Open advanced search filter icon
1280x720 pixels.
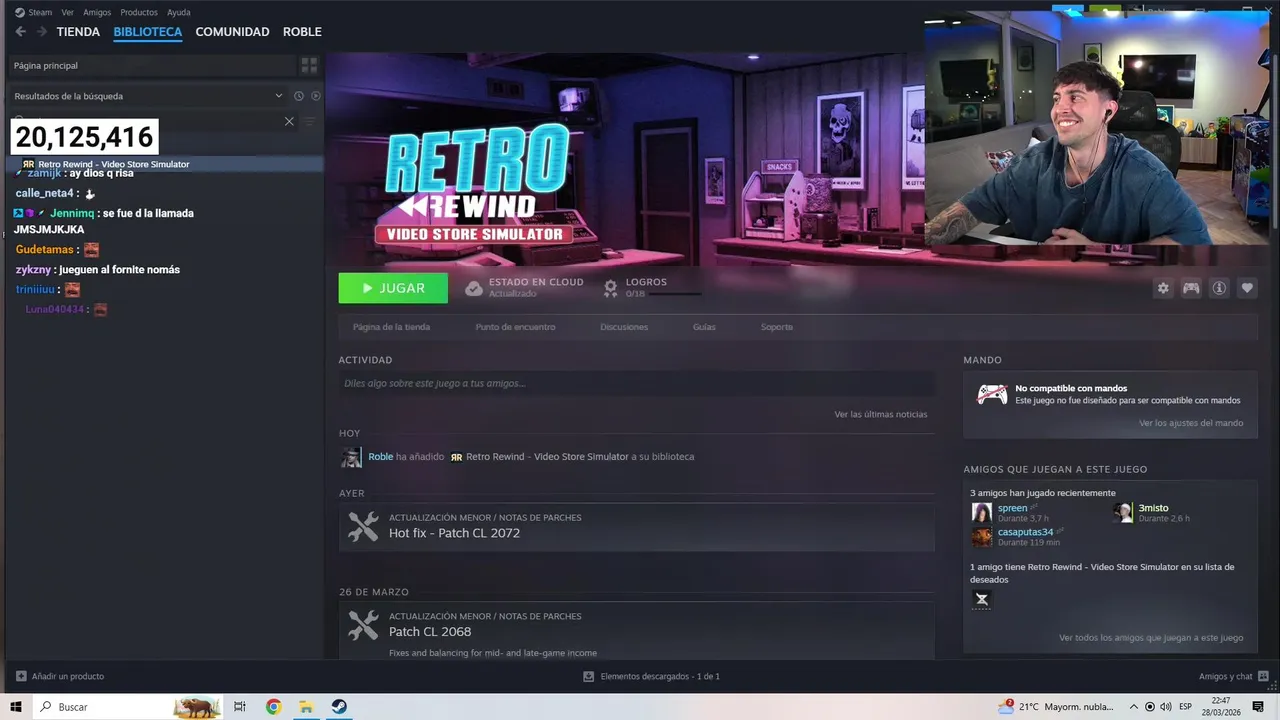click(310, 121)
